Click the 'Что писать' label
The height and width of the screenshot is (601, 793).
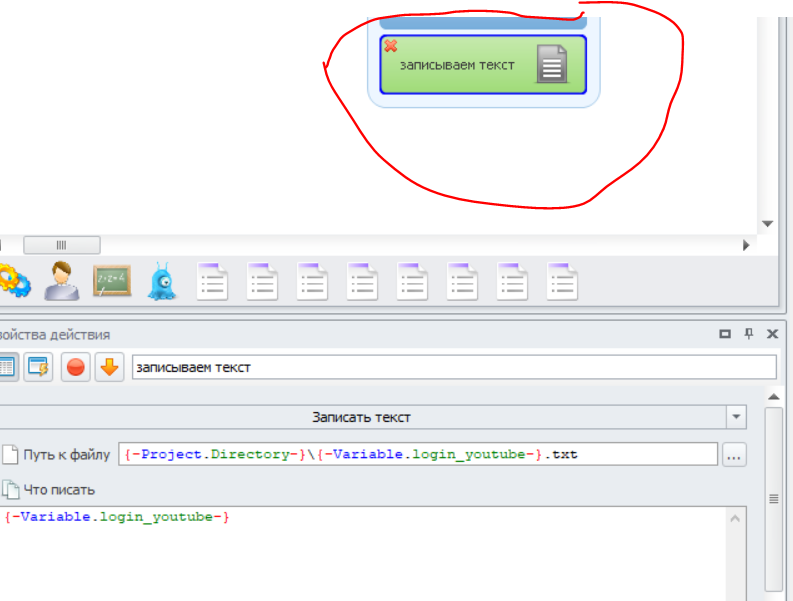(x=59, y=490)
